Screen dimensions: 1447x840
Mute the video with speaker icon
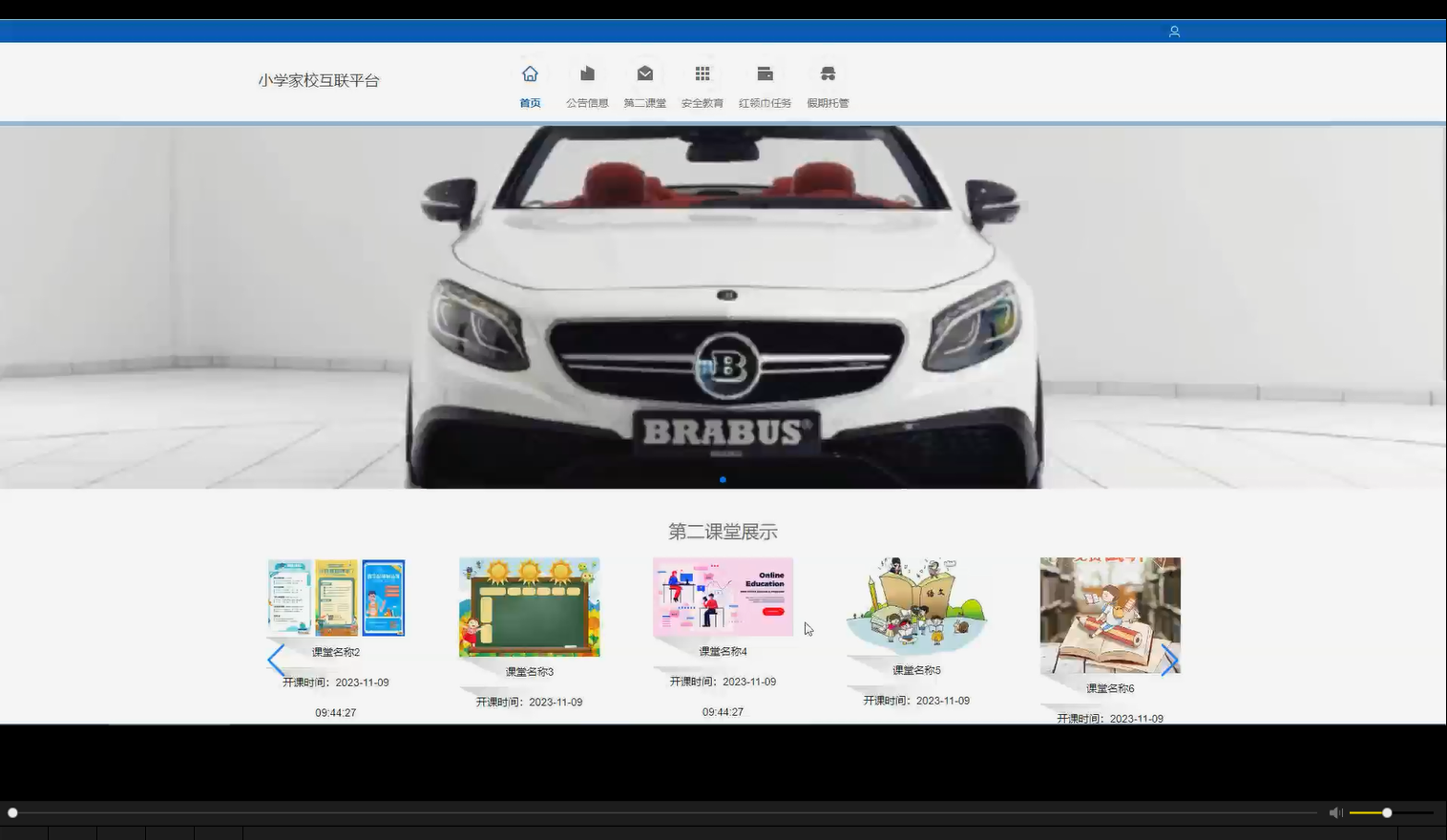1335,812
